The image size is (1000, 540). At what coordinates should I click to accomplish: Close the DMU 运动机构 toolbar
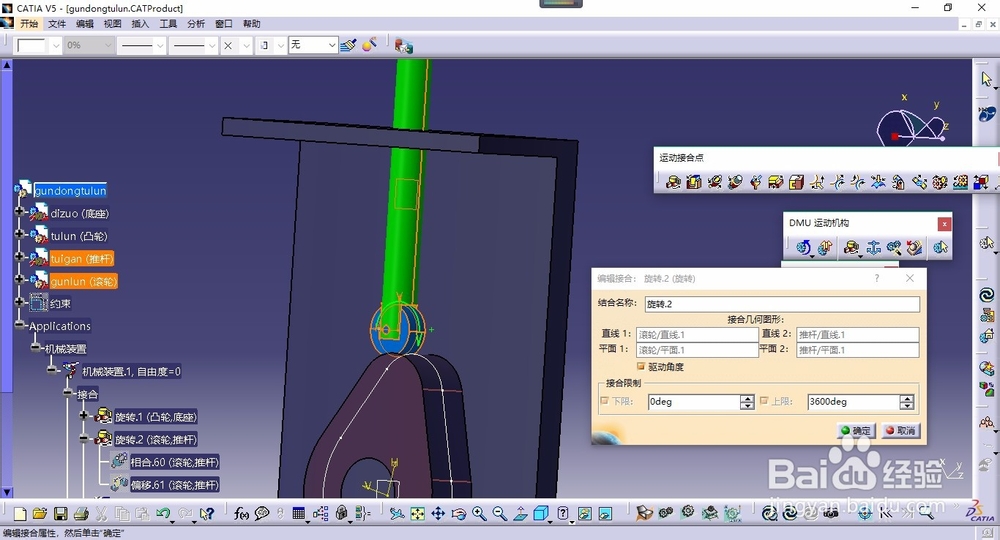pyautogui.click(x=944, y=224)
